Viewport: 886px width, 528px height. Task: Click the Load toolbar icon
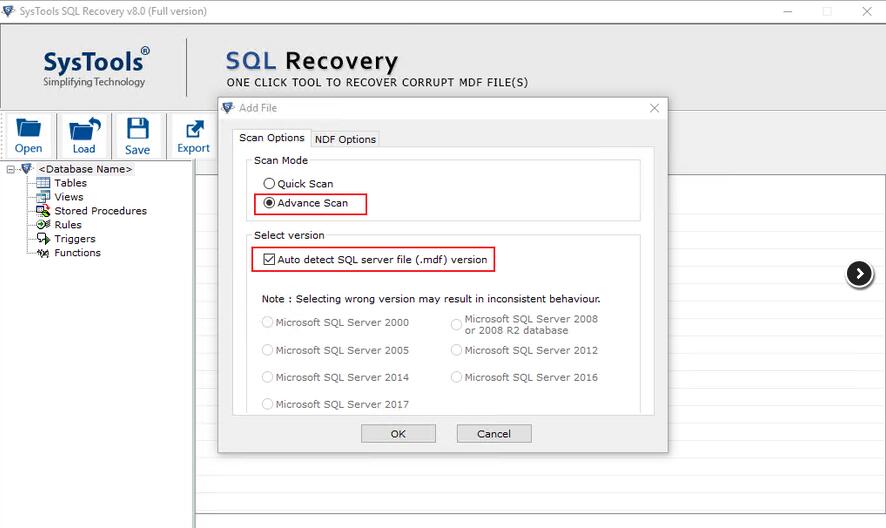pos(84,128)
